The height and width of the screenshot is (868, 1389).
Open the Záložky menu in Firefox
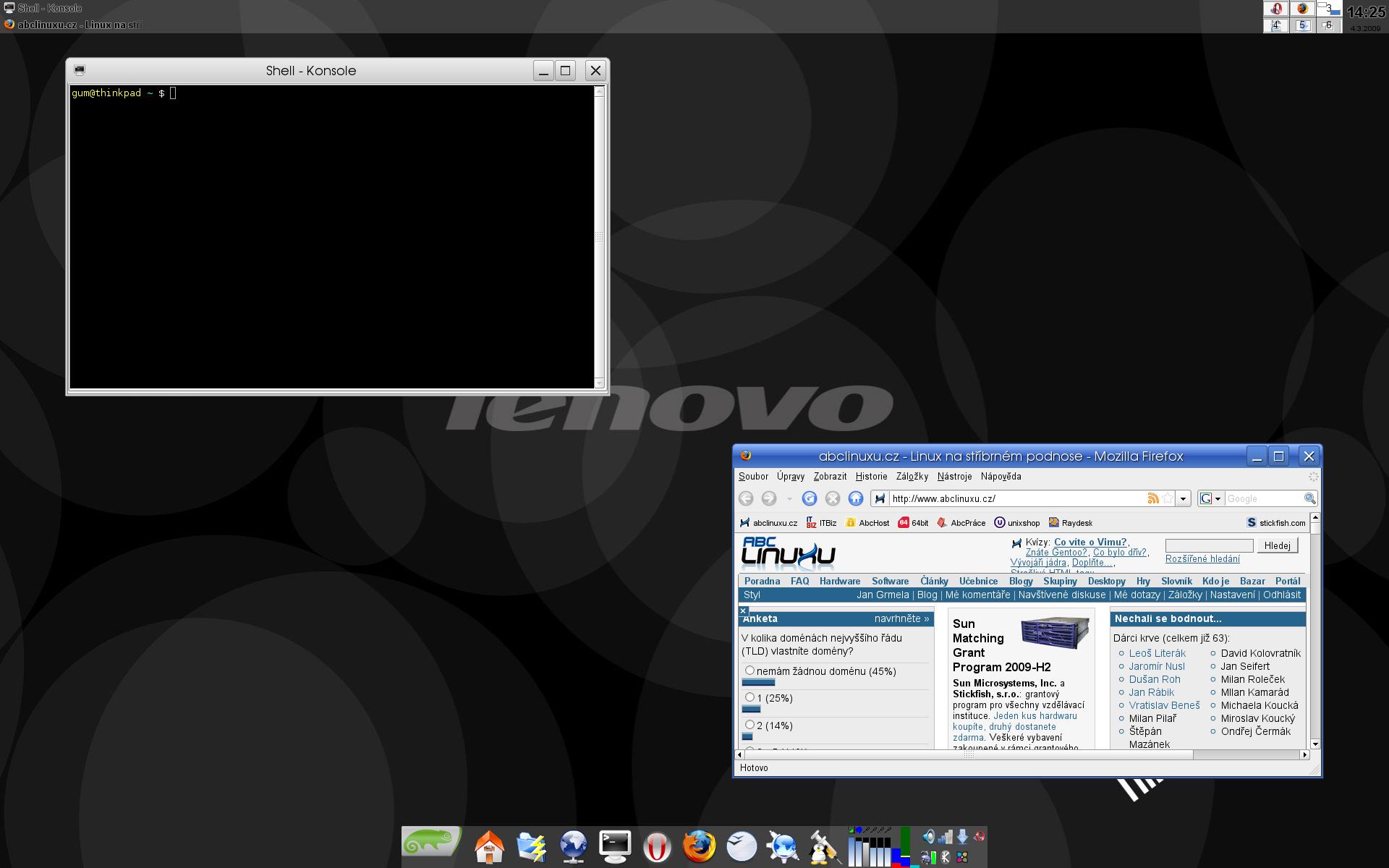[x=912, y=477]
